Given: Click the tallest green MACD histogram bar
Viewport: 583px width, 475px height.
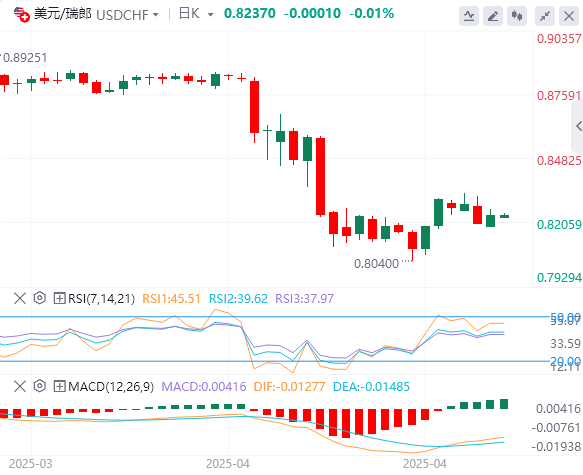Looking at the screenshot, I should [504, 404].
